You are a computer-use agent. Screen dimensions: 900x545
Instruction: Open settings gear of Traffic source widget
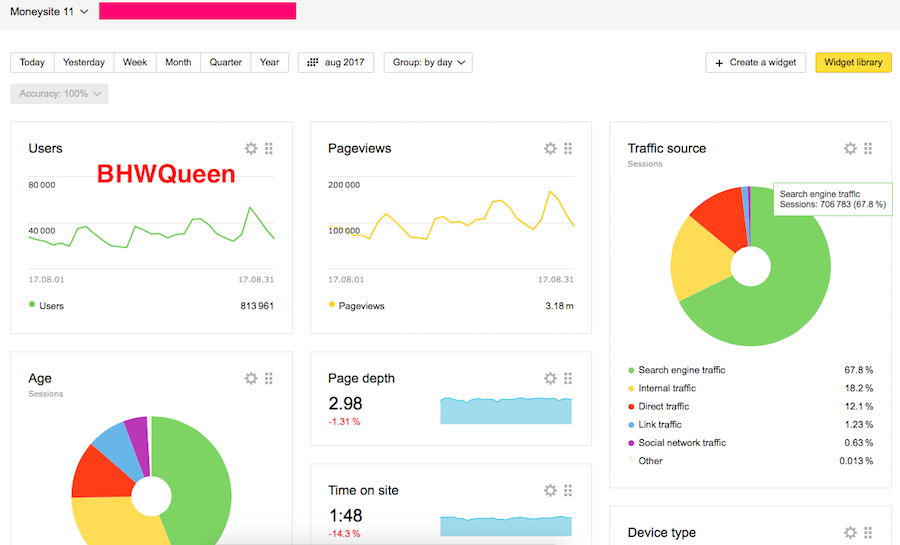(850, 149)
